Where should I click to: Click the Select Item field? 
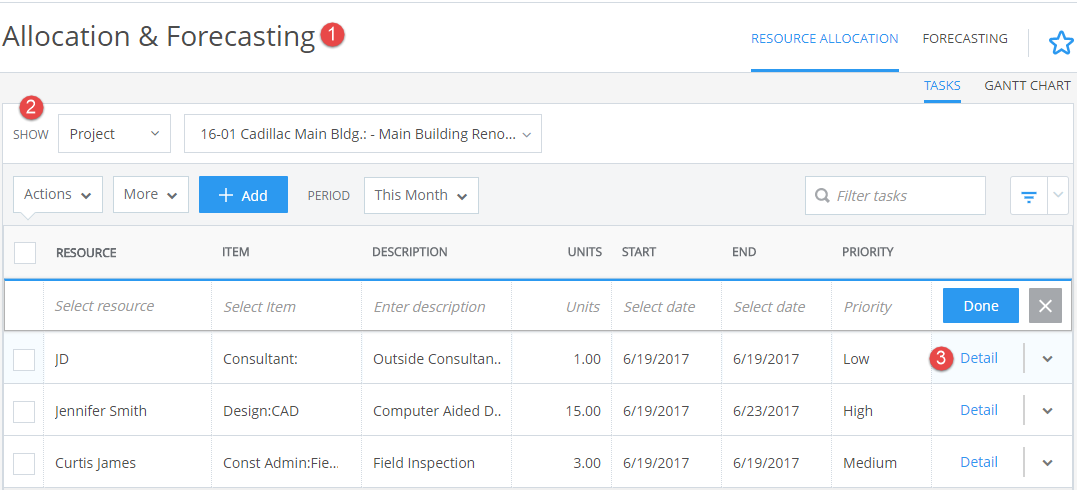[x=286, y=306]
